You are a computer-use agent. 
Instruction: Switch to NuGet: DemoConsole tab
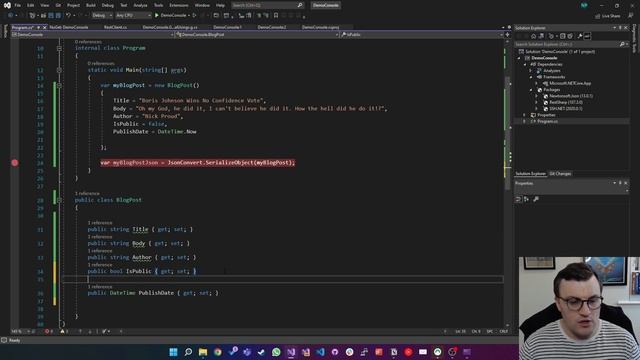[69, 27]
